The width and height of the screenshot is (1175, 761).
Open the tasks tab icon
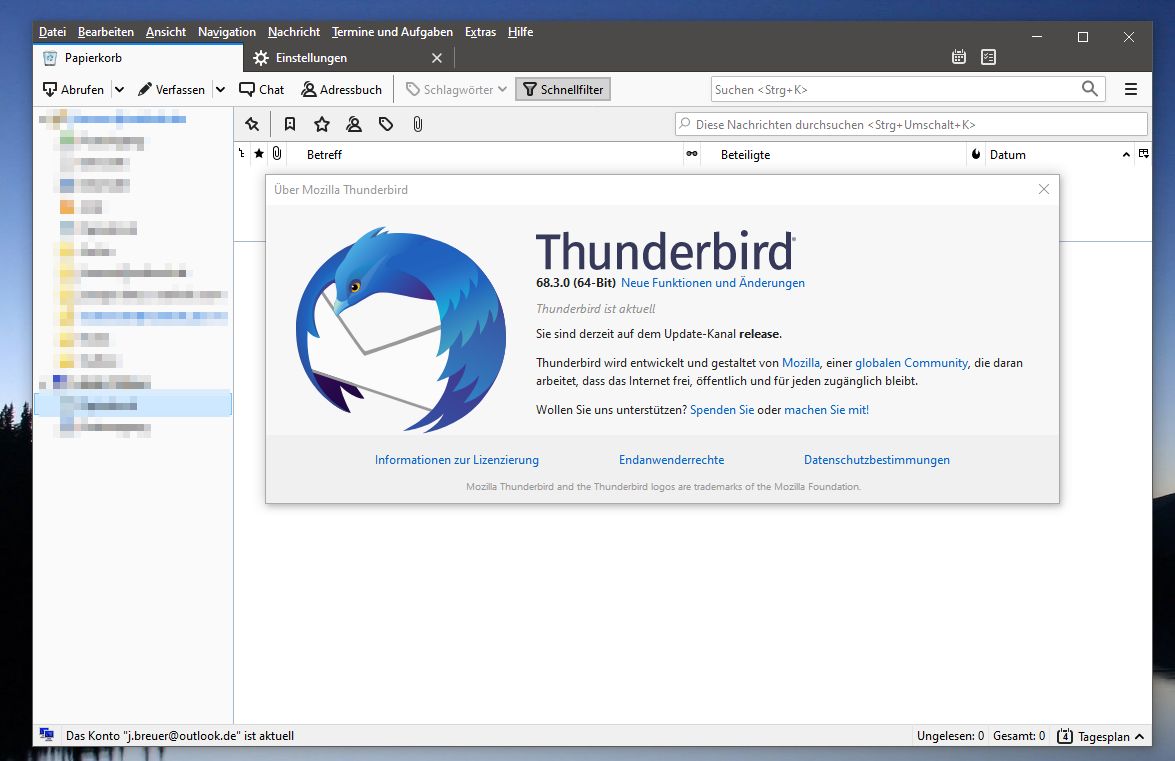point(988,57)
